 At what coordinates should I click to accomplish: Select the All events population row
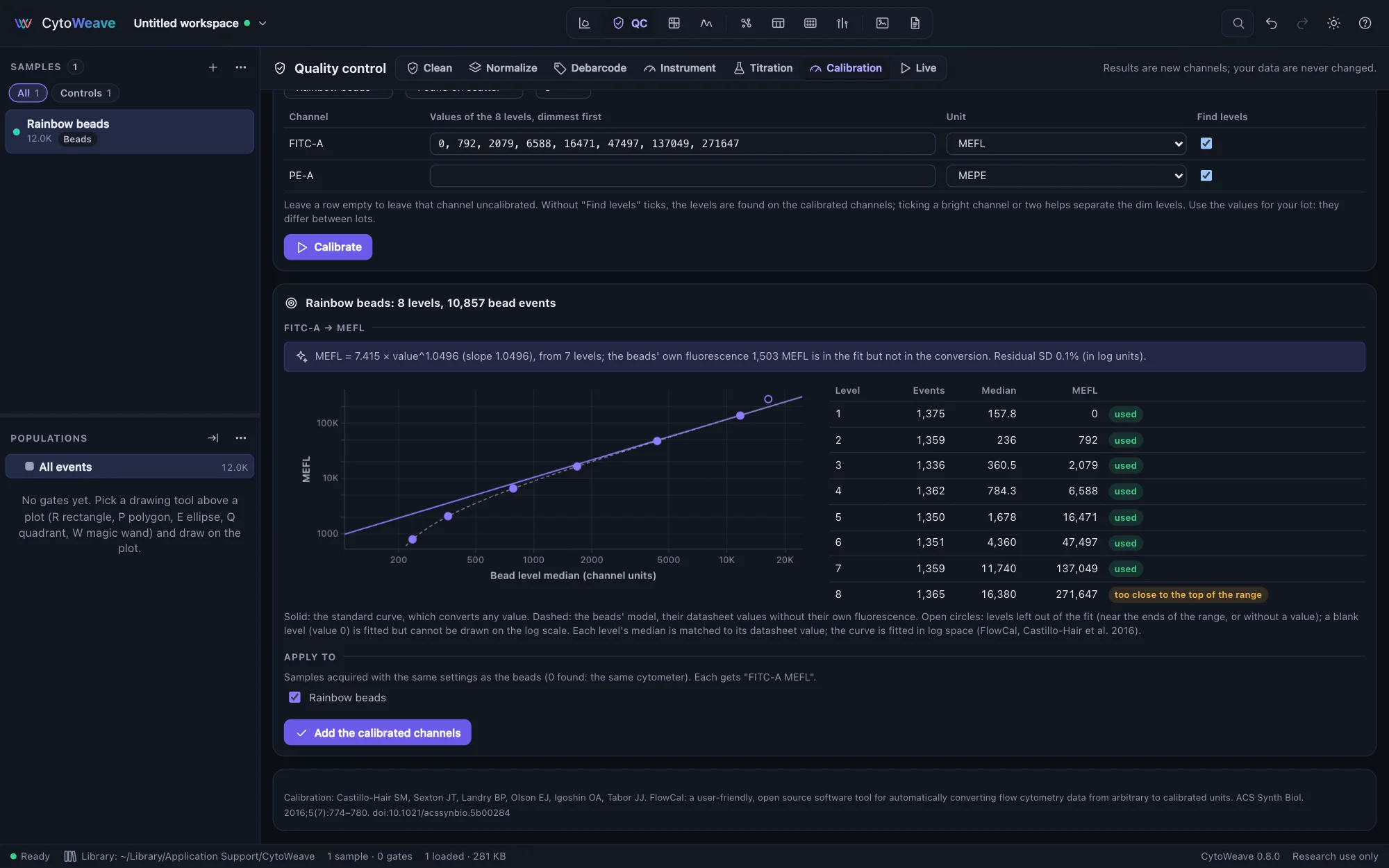point(130,467)
